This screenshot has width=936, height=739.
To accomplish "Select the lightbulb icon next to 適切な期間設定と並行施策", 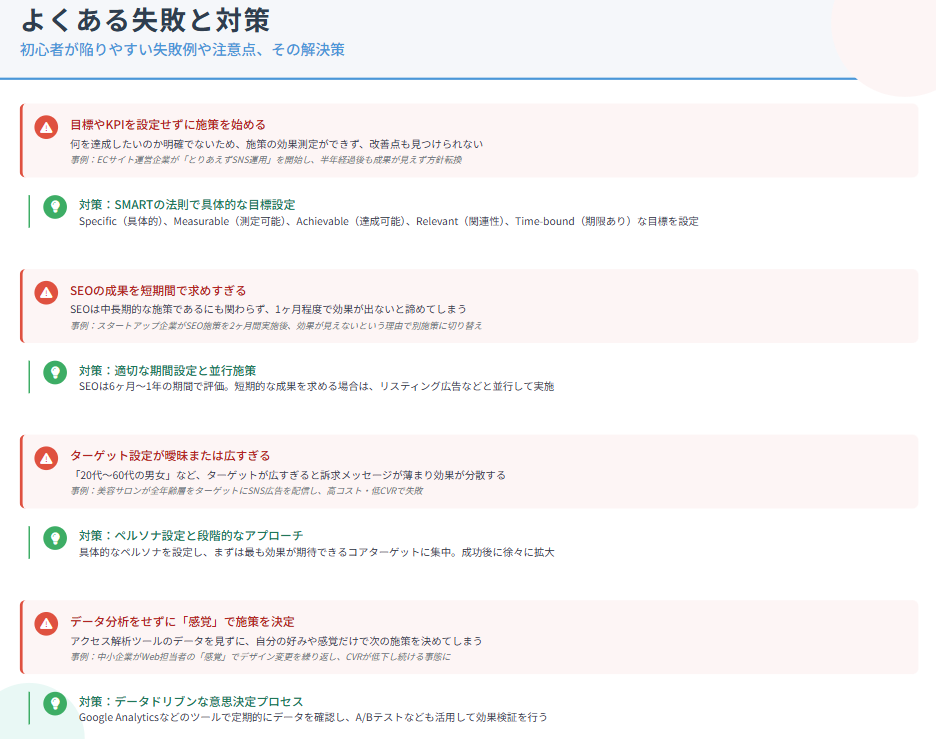I will (x=55, y=372).
